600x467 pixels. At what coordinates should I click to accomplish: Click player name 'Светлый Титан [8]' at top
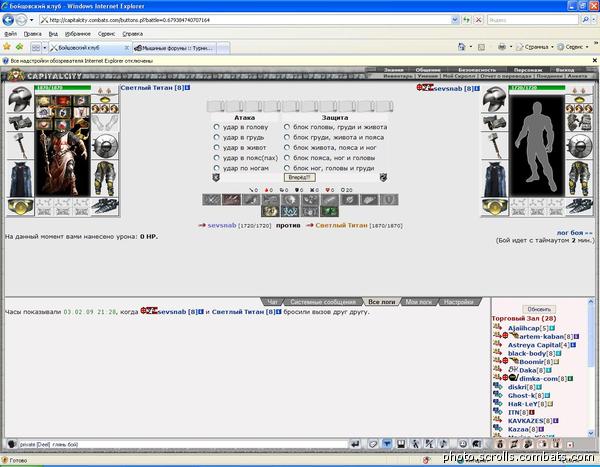pos(152,88)
